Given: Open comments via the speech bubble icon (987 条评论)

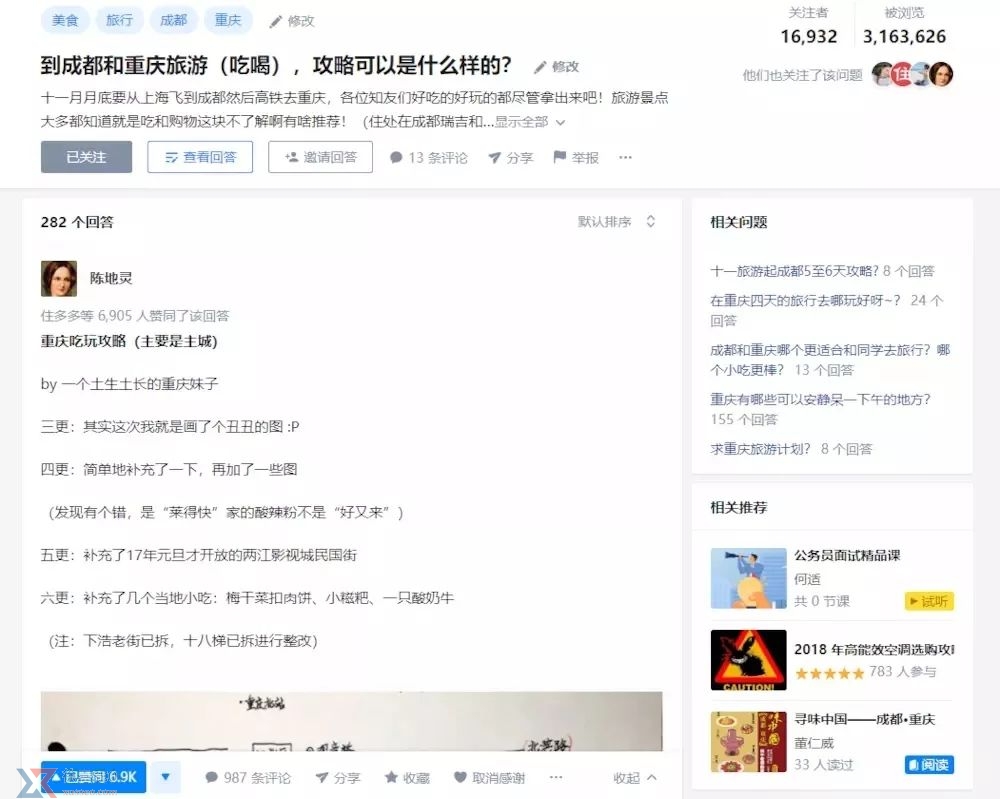Looking at the screenshot, I should click(213, 776).
